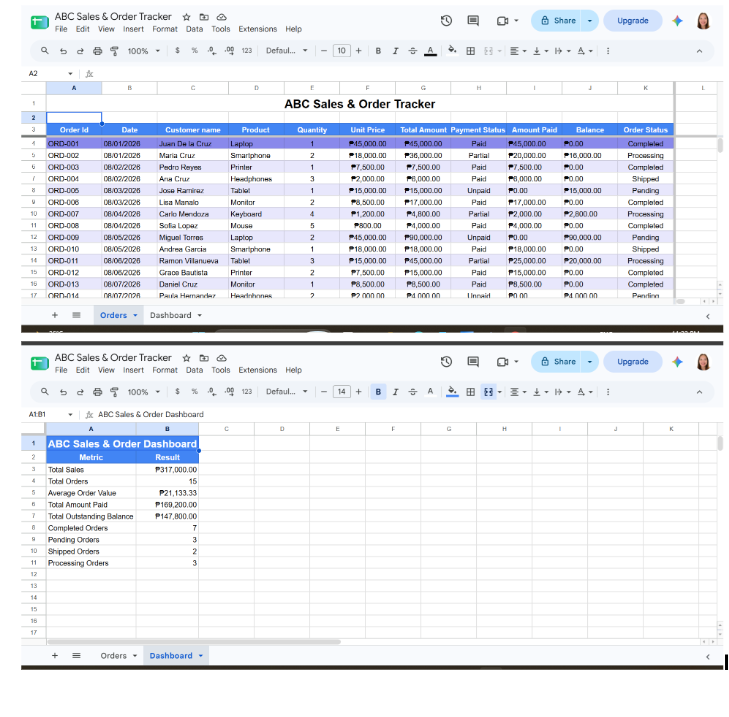729x717 pixels.
Task: Decrease decimal places in the upper Orders window
Action: click(212, 51)
